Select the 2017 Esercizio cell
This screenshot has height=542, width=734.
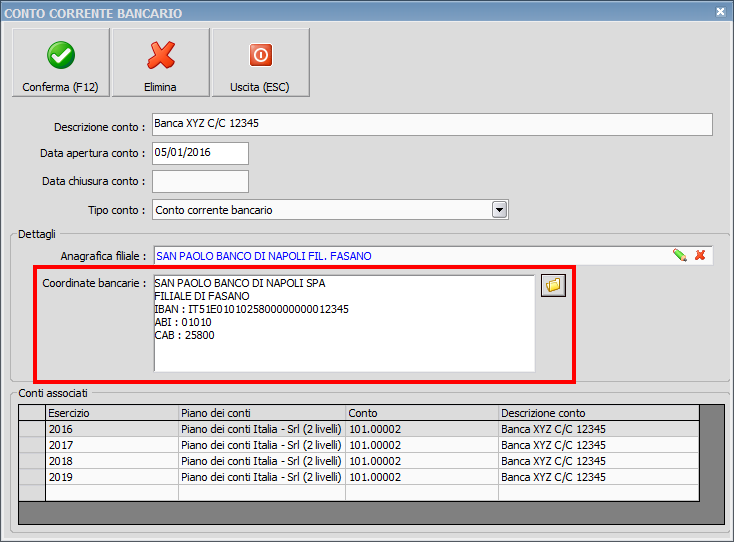tap(112, 445)
